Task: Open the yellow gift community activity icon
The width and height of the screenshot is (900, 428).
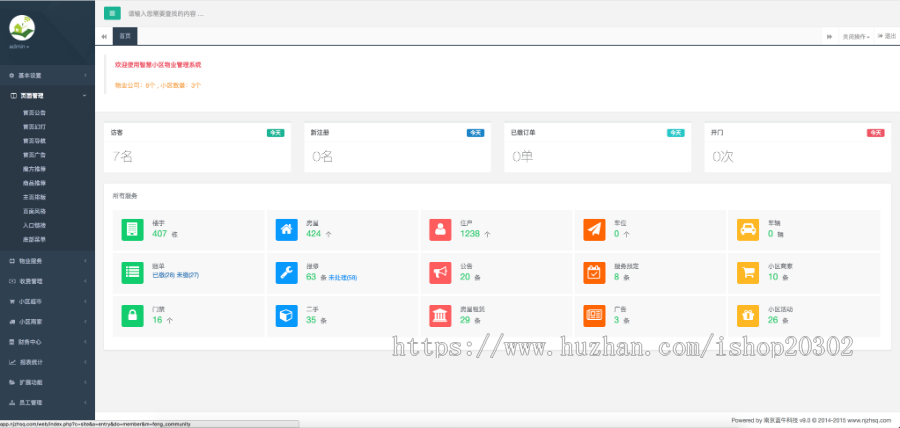Action: (x=748, y=316)
